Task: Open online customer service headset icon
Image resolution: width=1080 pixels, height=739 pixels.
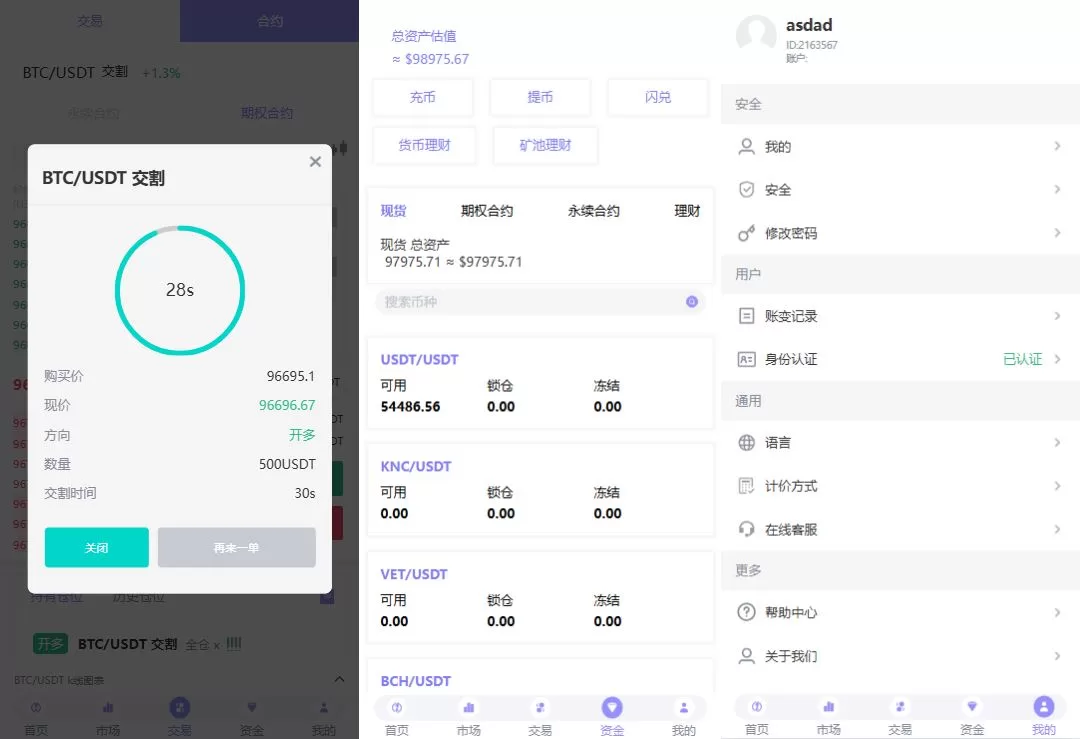Action: [746, 529]
